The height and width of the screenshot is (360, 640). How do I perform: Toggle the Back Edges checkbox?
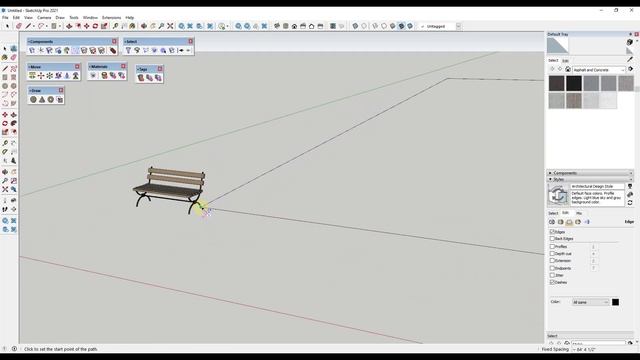552,239
